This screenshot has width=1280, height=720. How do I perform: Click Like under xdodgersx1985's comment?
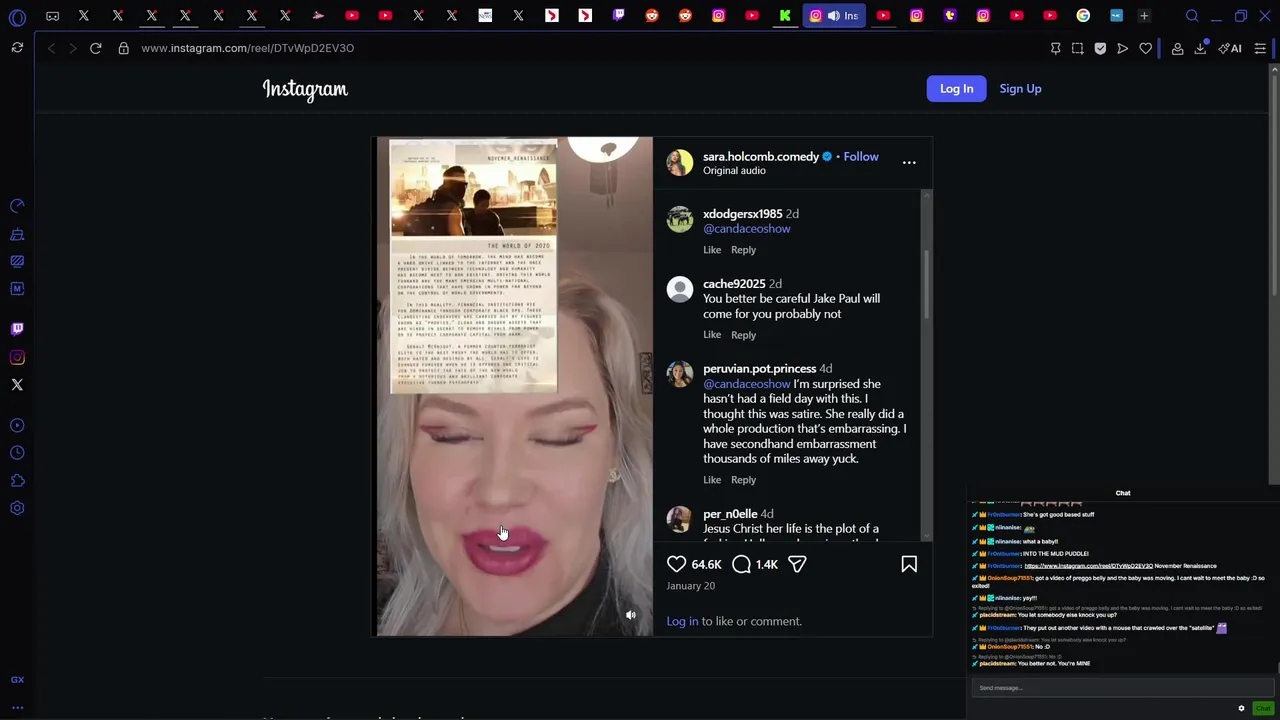tap(712, 250)
